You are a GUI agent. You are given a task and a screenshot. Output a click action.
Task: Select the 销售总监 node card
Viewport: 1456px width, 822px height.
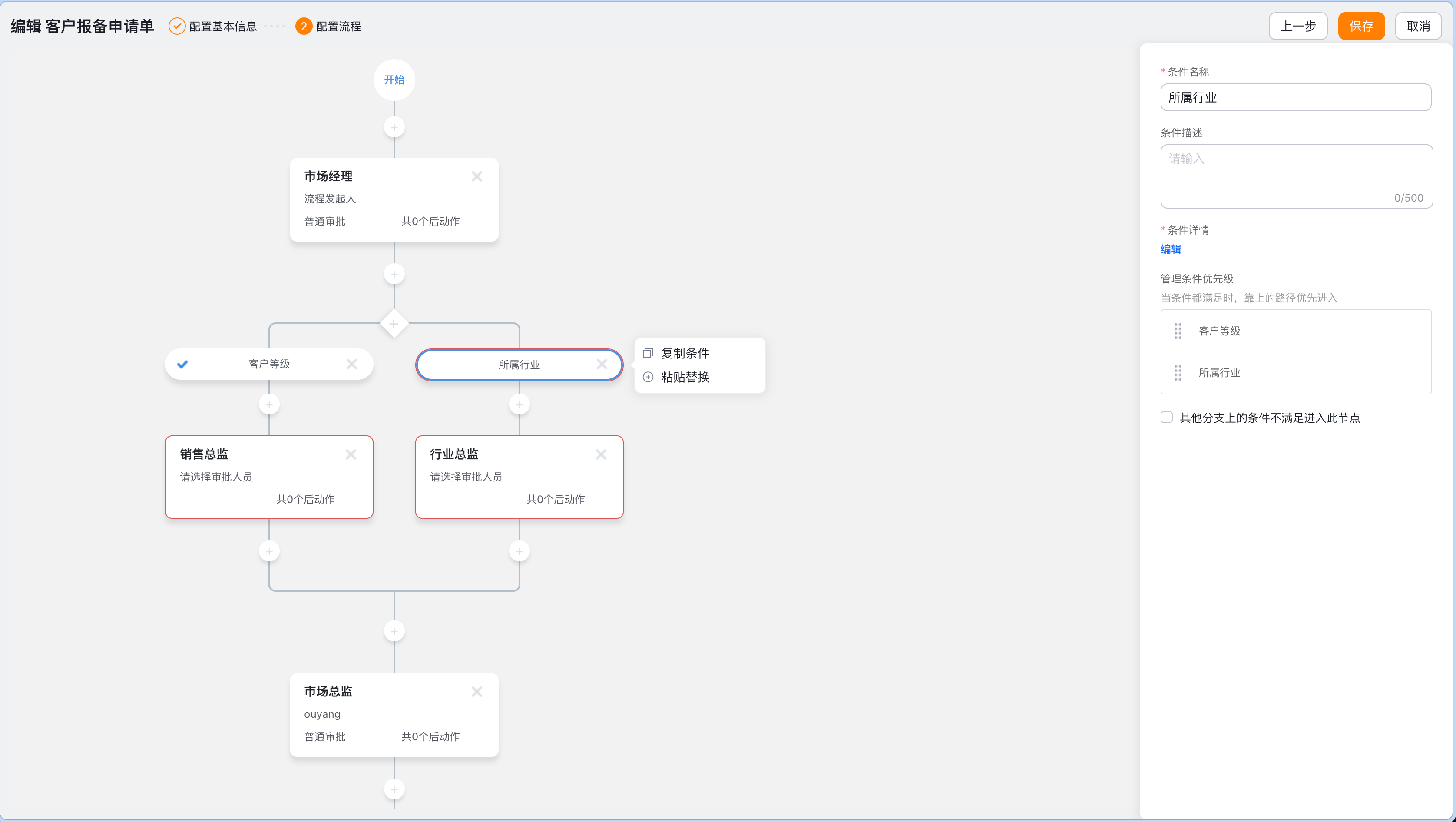click(269, 477)
